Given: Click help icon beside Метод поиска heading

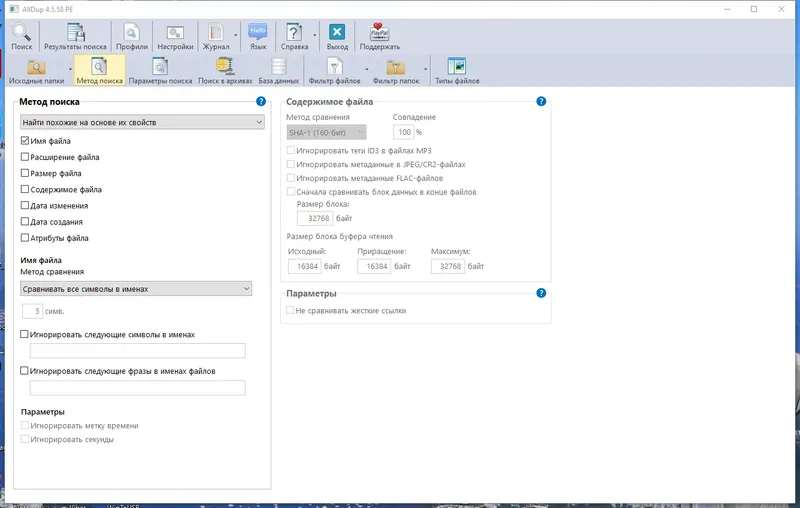Looking at the screenshot, I should coord(261,101).
